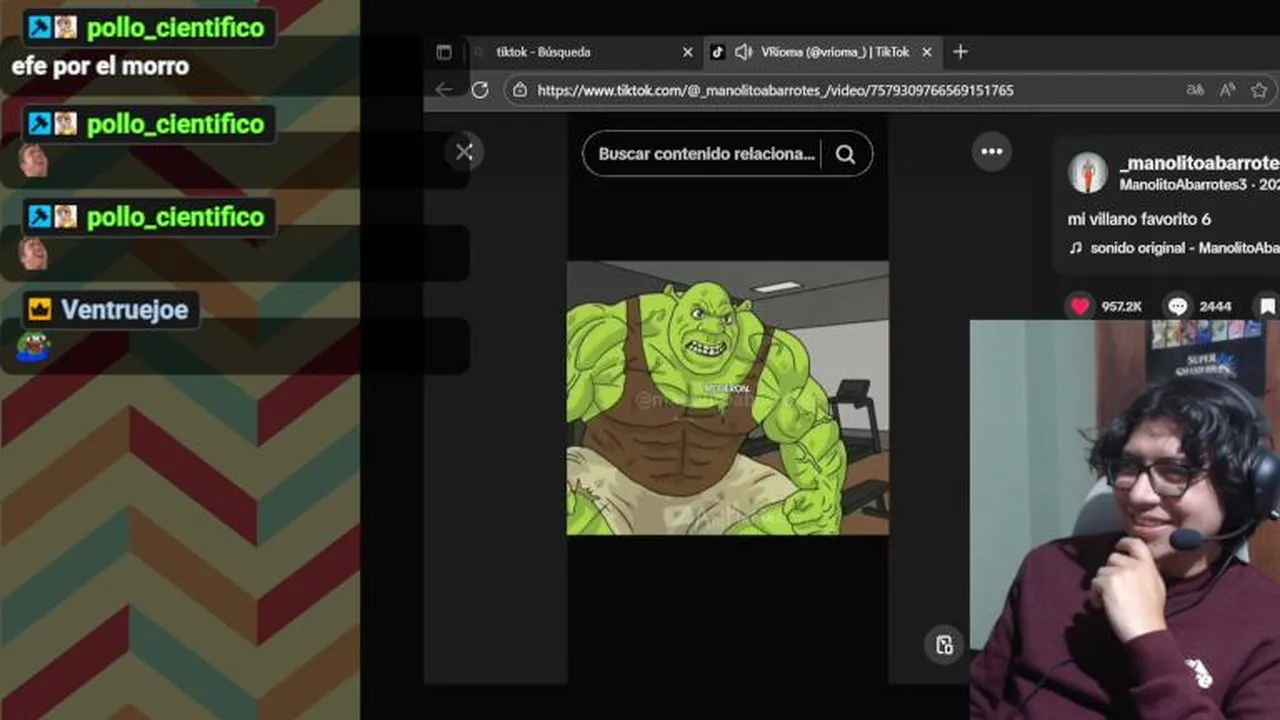
Task: Open comments via the speech bubble icon
Action: [1178, 306]
